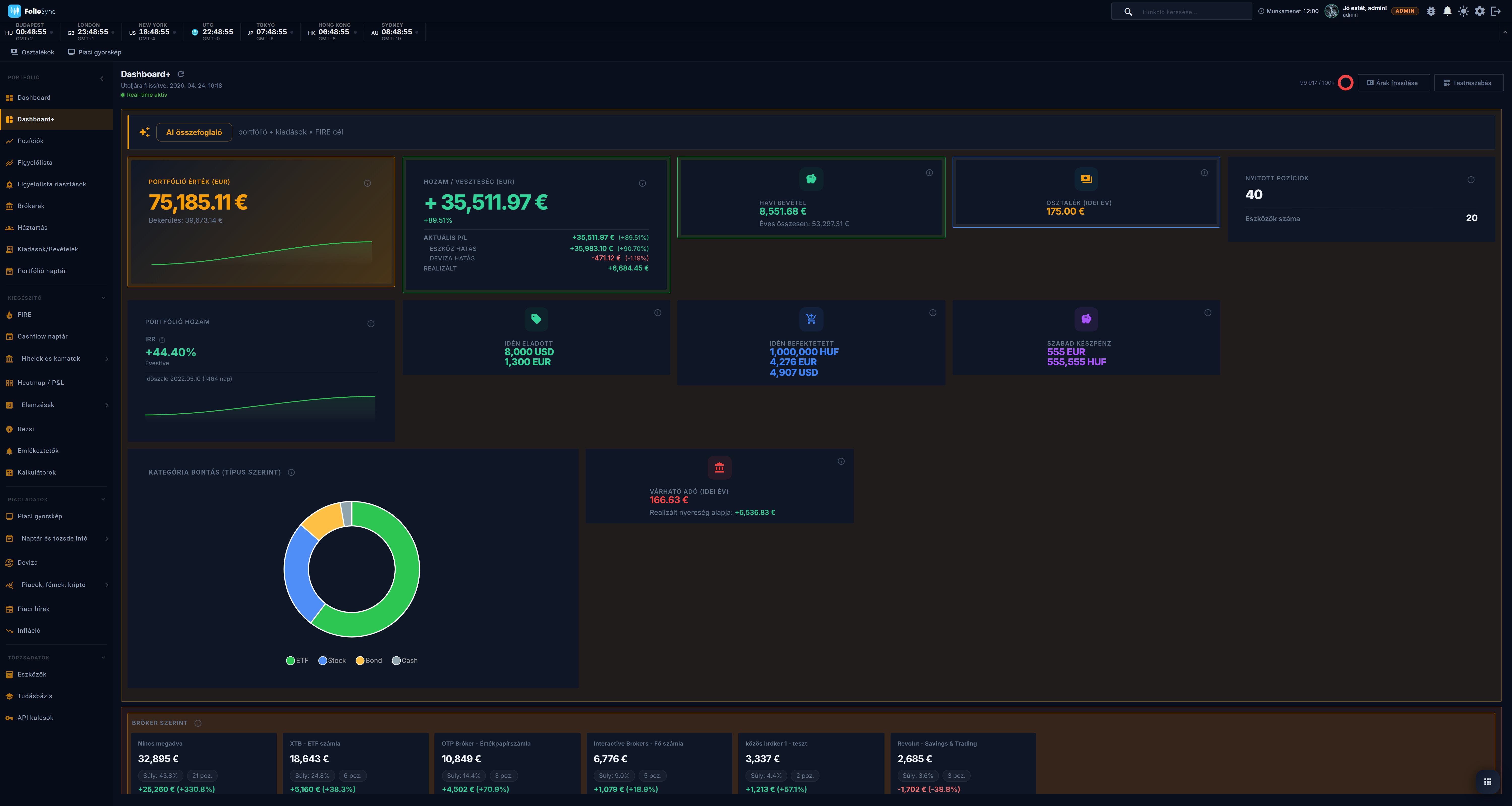Collapse the Kiegészítő sidebar section

pos(103,298)
